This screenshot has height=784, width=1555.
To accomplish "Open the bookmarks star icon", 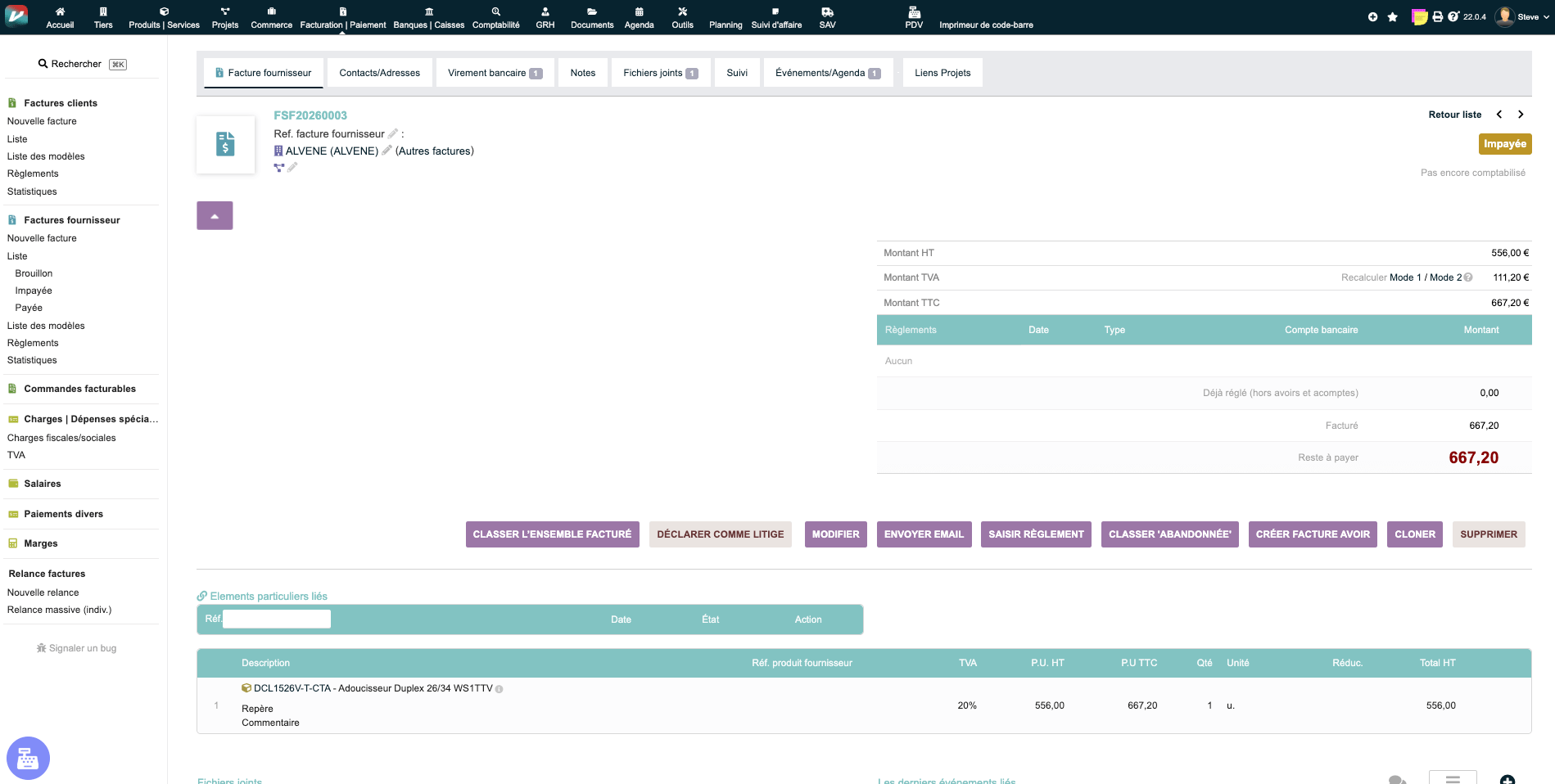I will click(1392, 17).
